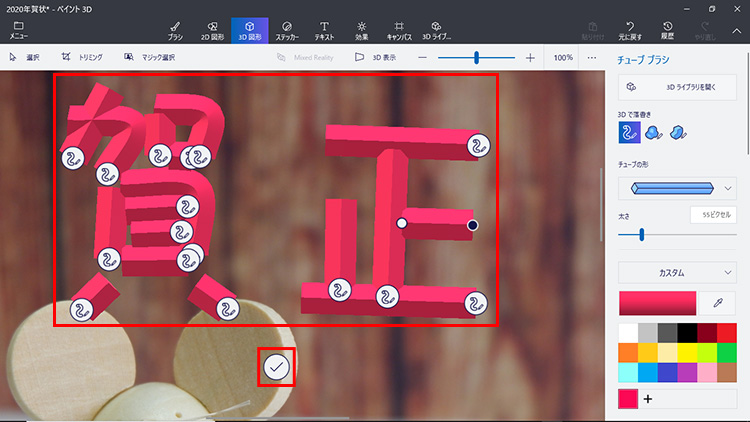Viewport: 750px width, 422px height.
Task: Open the カスタム material dropdown
Action: 677,272
